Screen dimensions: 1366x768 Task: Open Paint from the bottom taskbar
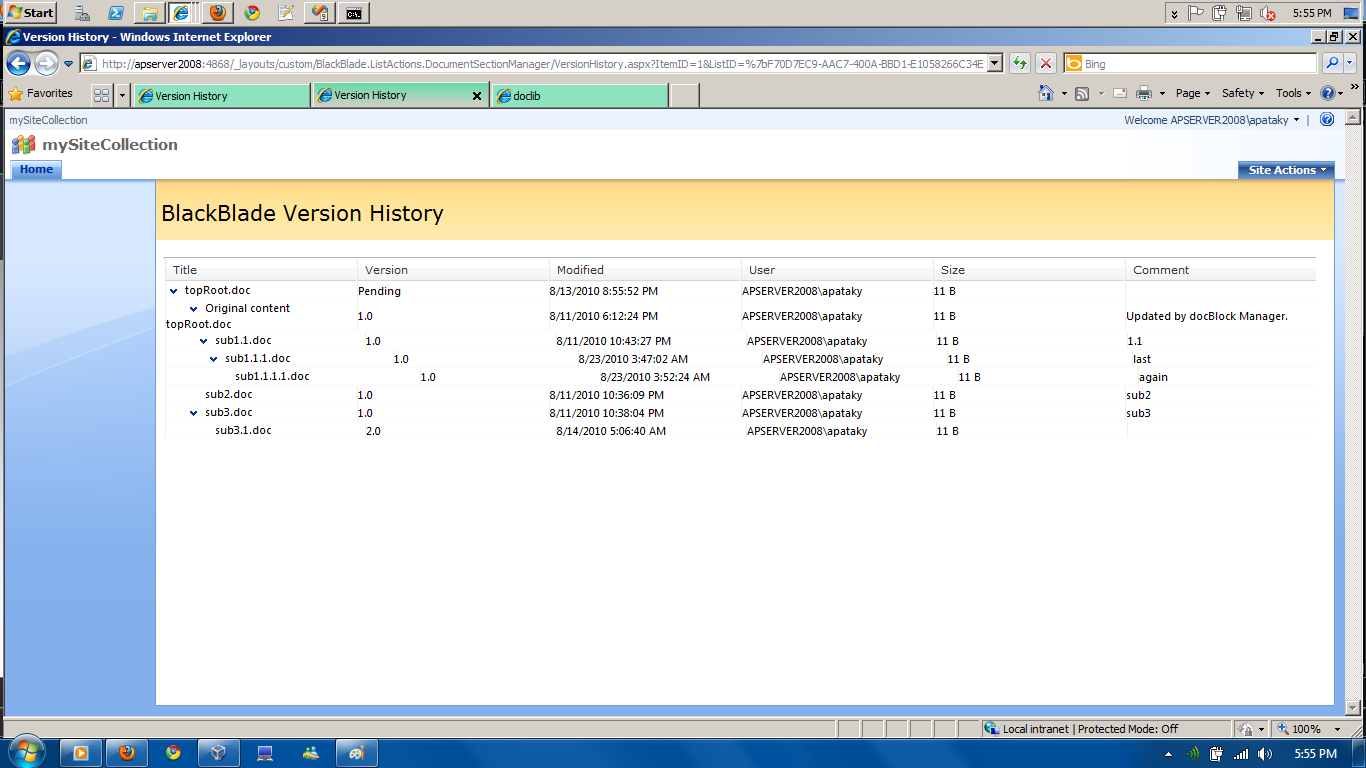coord(357,753)
